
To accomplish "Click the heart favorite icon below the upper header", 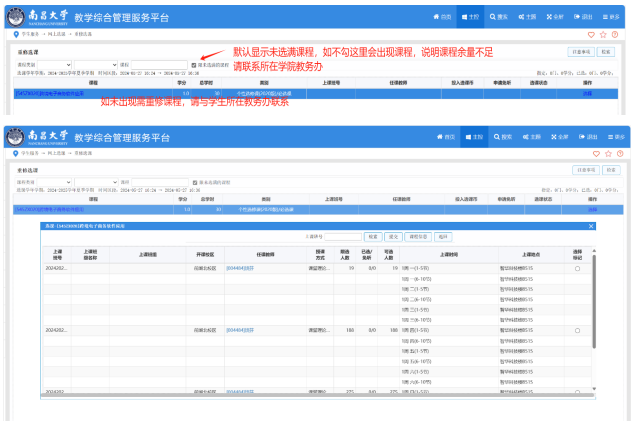I will coord(591,35).
